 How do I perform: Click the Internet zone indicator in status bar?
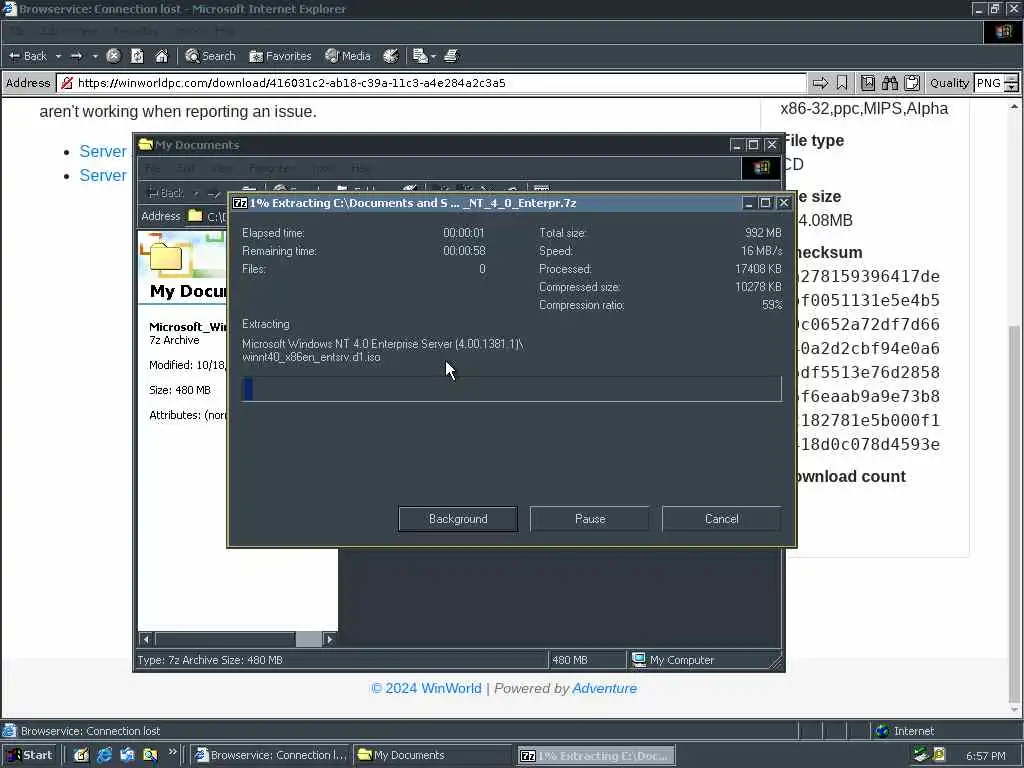pyautogui.click(x=904, y=731)
